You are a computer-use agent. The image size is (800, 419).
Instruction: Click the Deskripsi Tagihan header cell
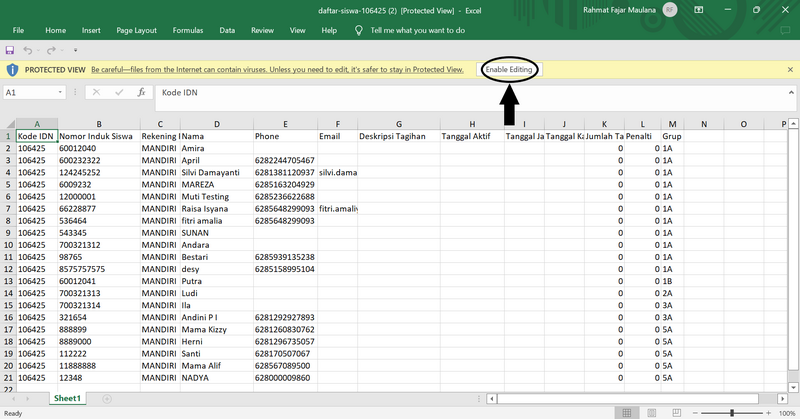pyautogui.click(x=399, y=136)
